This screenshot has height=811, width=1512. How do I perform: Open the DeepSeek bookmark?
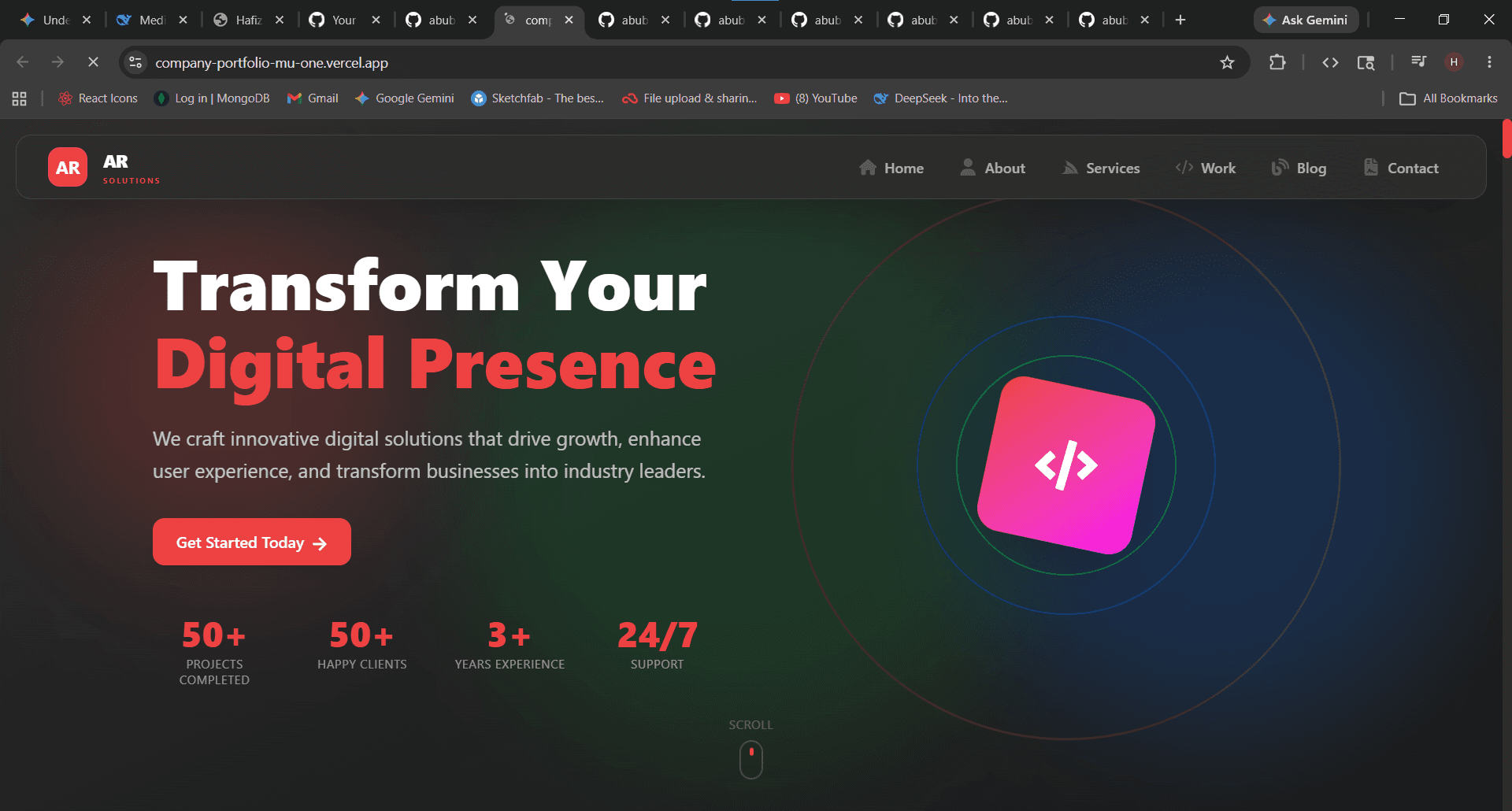coord(940,98)
